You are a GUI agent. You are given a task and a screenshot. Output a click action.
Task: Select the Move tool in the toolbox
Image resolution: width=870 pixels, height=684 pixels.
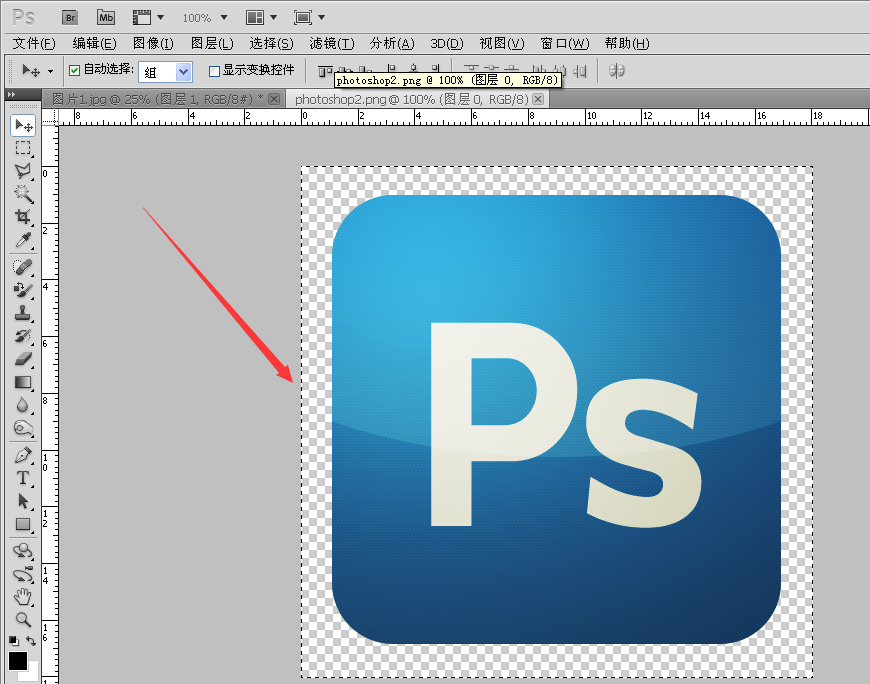pos(23,125)
